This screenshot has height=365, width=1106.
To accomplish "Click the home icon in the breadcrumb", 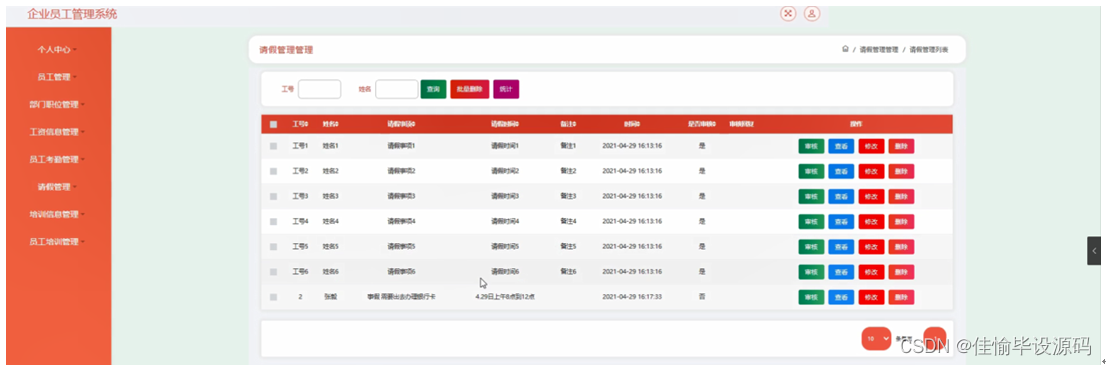I will pyautogui.click(x=844, y=49).
